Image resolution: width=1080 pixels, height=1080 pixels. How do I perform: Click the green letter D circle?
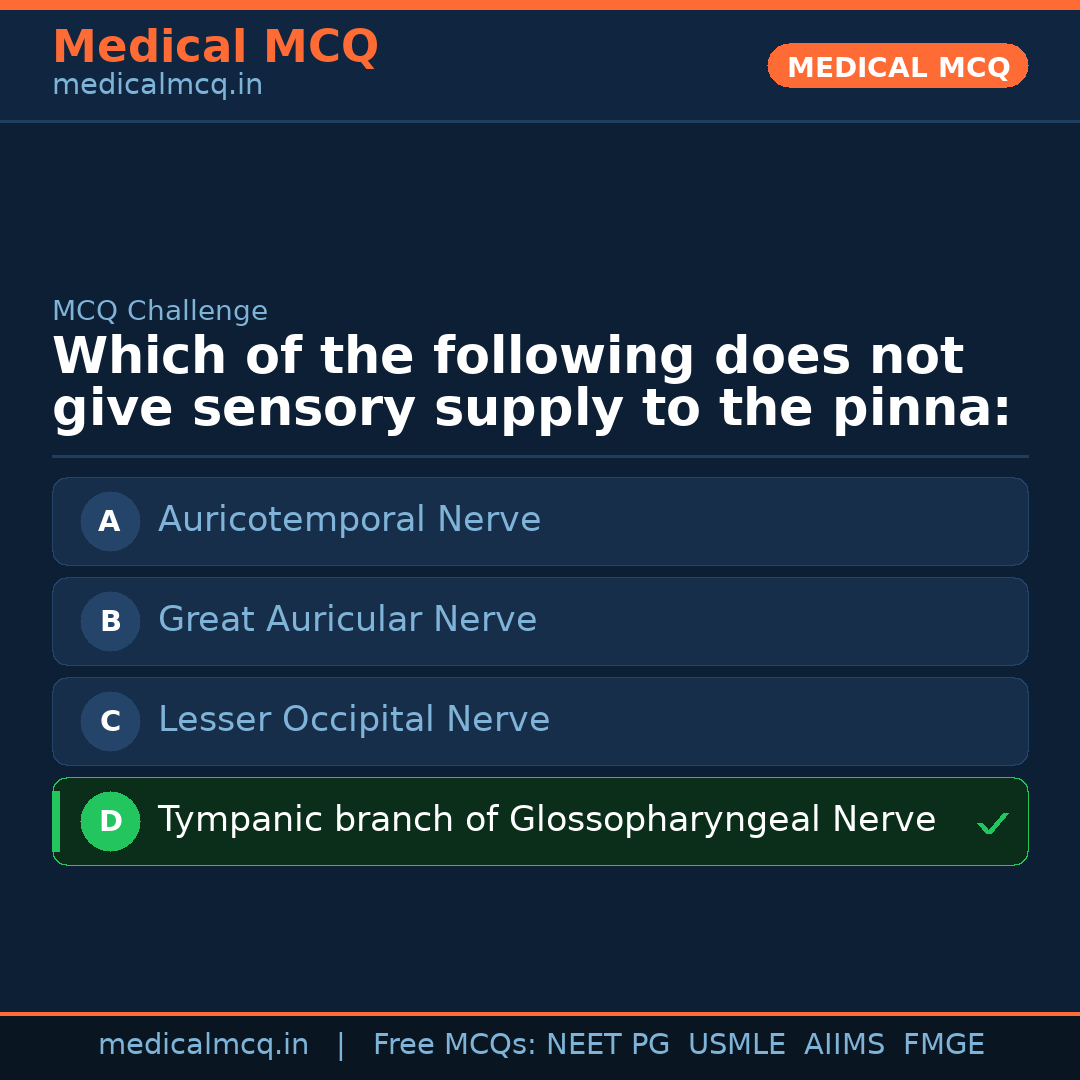click(110, 821)
